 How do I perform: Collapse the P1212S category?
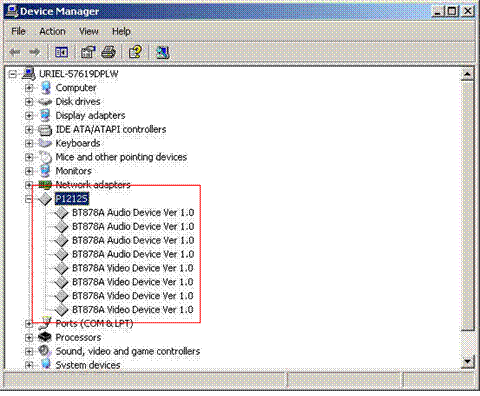[29, 199]
